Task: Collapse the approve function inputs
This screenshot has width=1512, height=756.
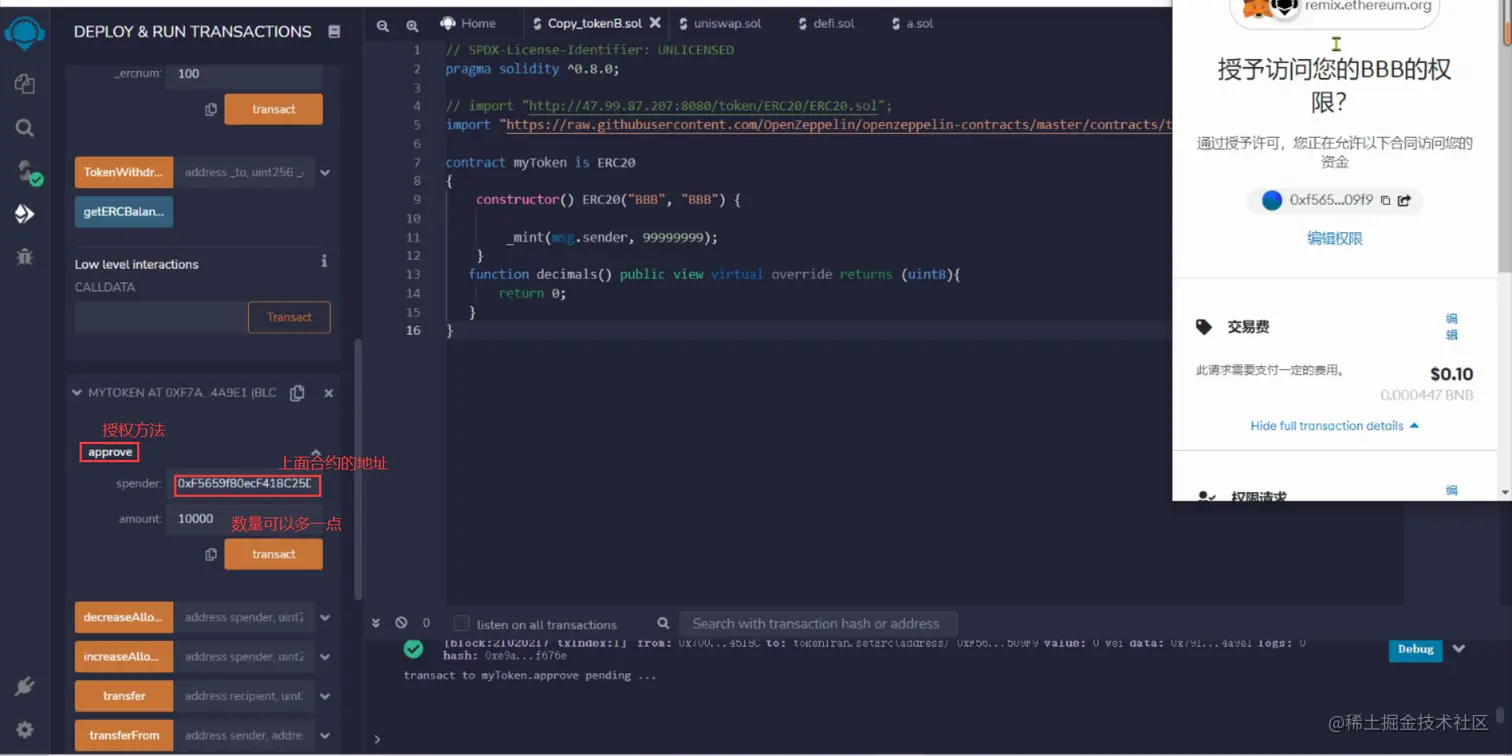Action: click(x=316, y=453)
